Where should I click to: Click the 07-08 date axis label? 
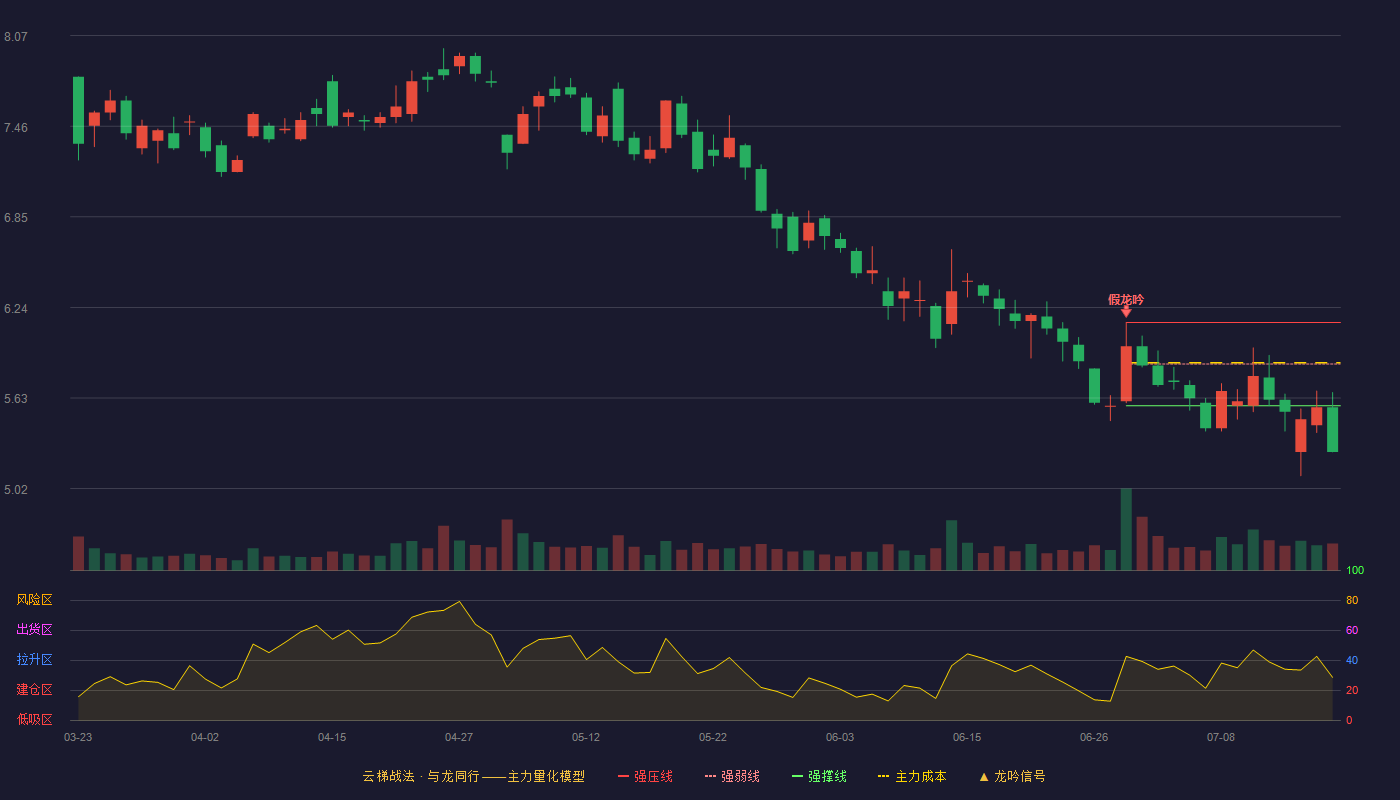tap(1221, 737)
